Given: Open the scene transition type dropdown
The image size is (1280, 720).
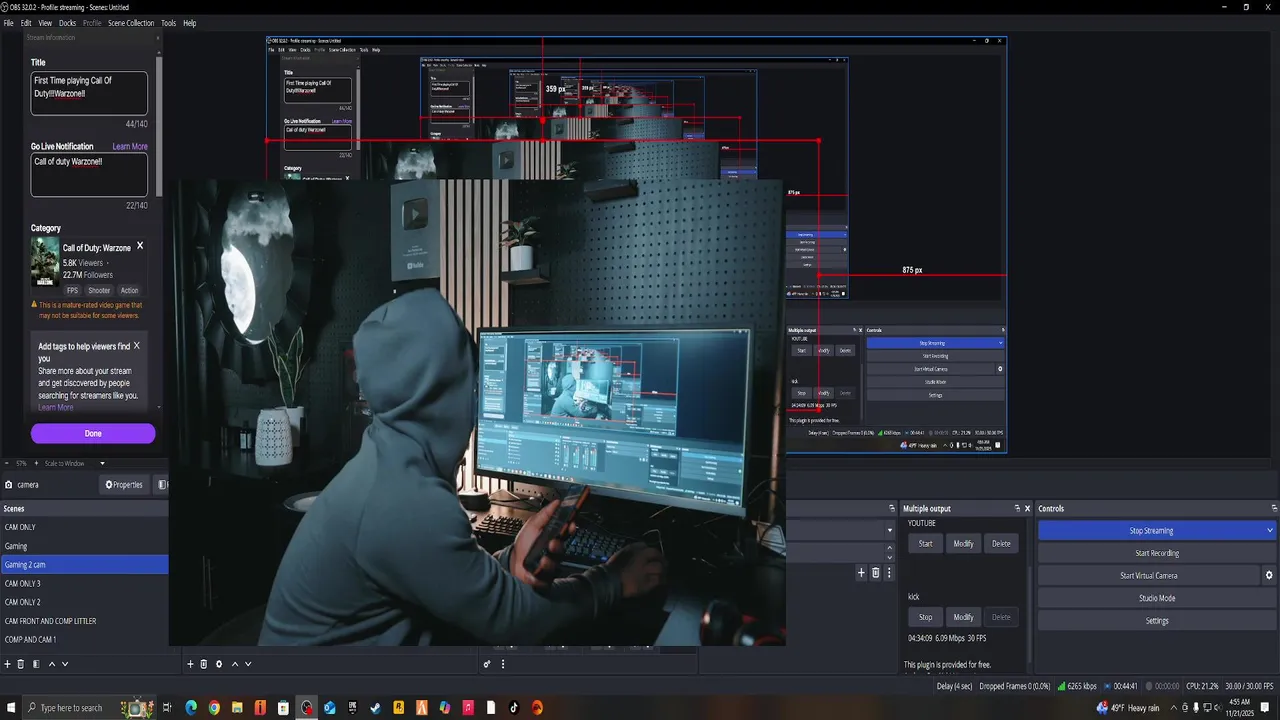Looking at the screenshot, I should click(x=890, y=530).
